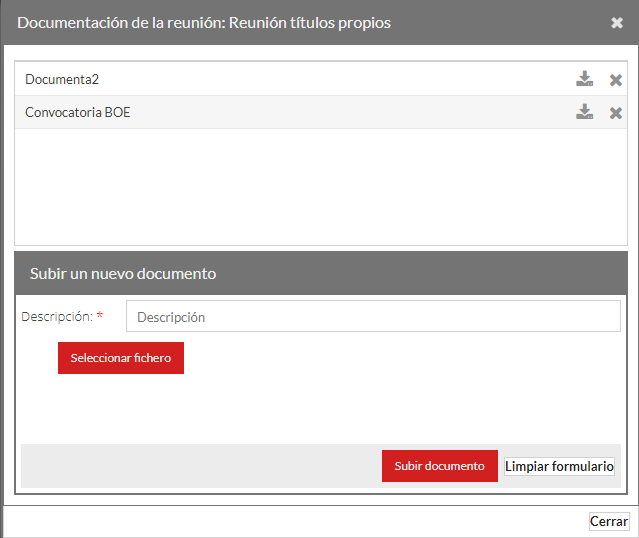Select the Convocatoria BOE row text
Viewport: 639px width, 538px height.
(x=78, y=112)
